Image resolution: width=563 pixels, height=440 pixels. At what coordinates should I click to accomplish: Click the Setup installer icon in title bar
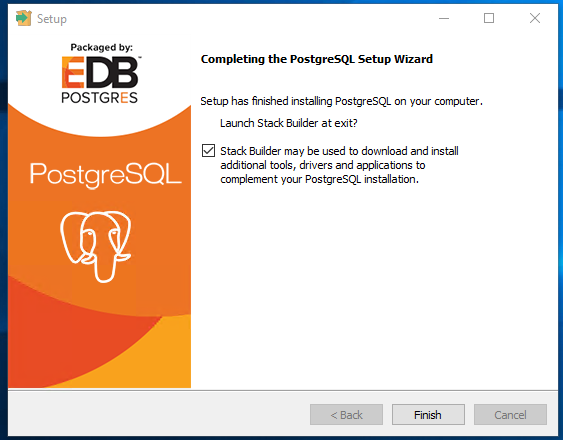tap(24, 18)
